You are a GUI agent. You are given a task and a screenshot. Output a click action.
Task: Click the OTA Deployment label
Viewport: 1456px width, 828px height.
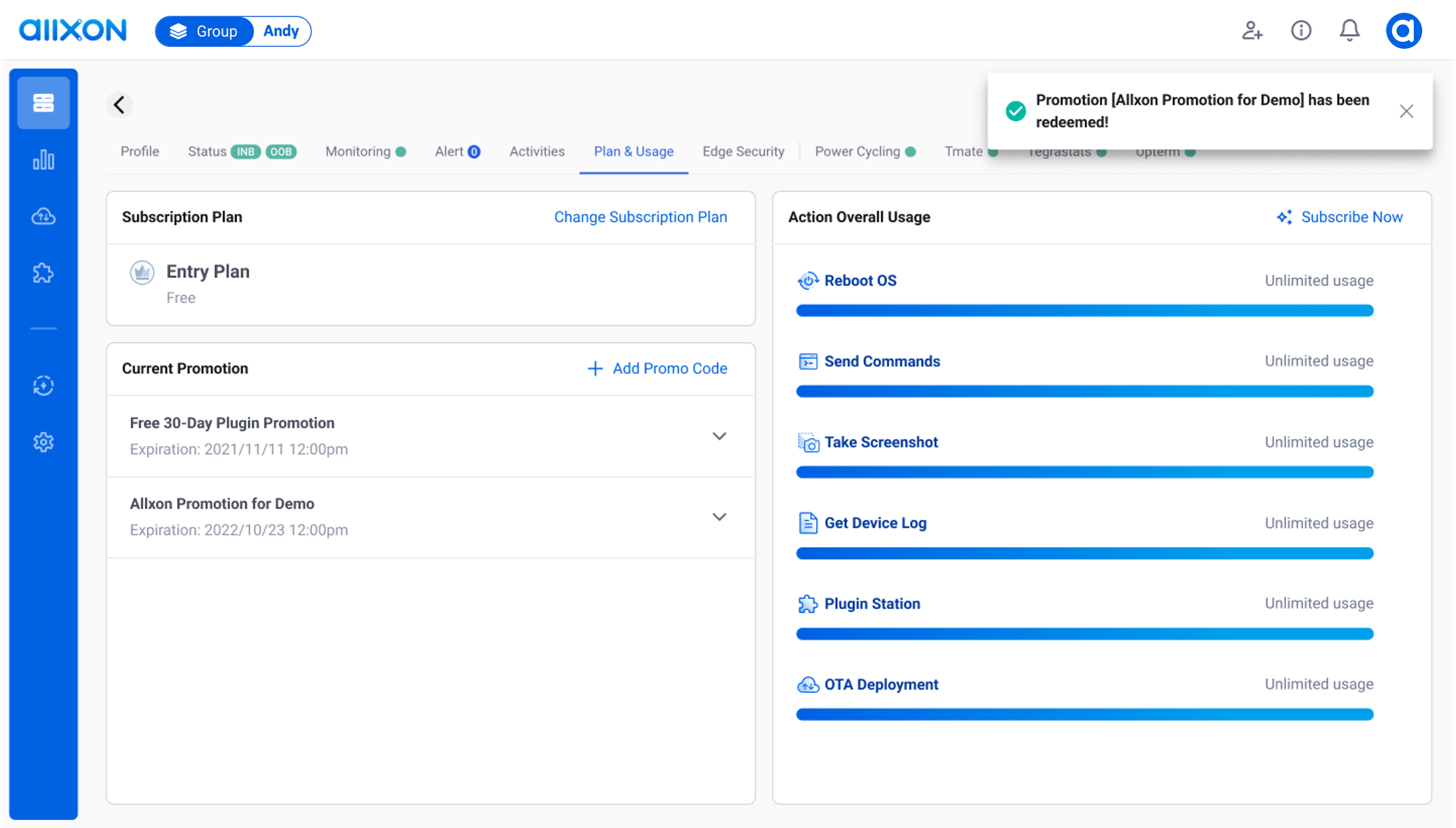point(881,685)
